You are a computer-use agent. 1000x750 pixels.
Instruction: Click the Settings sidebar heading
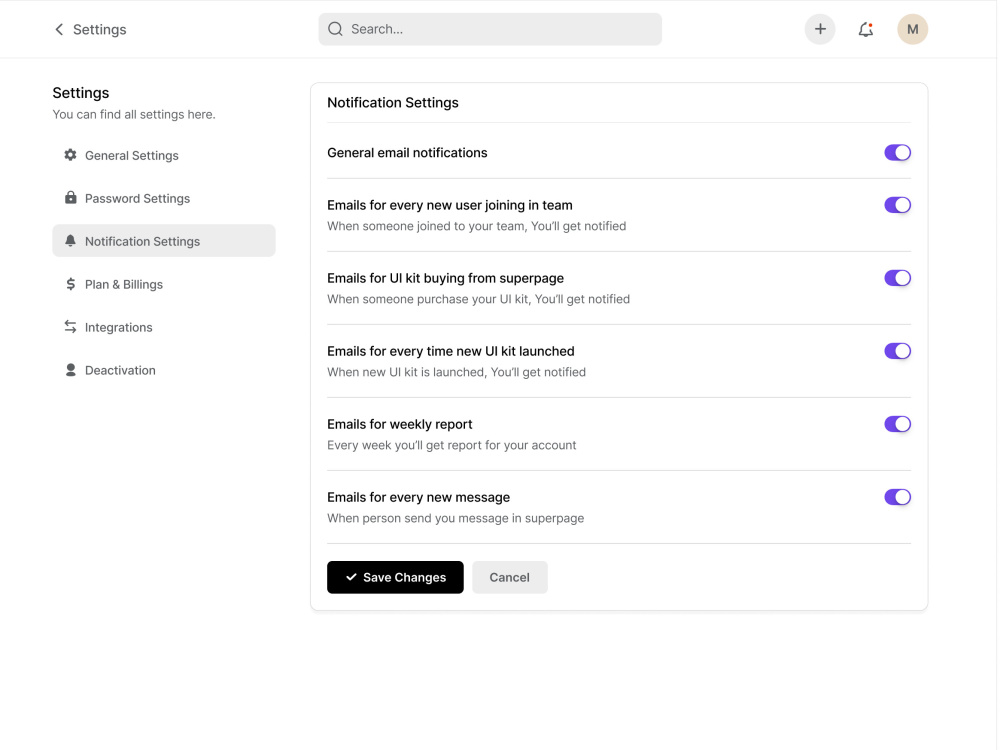[x=80, y=92]
